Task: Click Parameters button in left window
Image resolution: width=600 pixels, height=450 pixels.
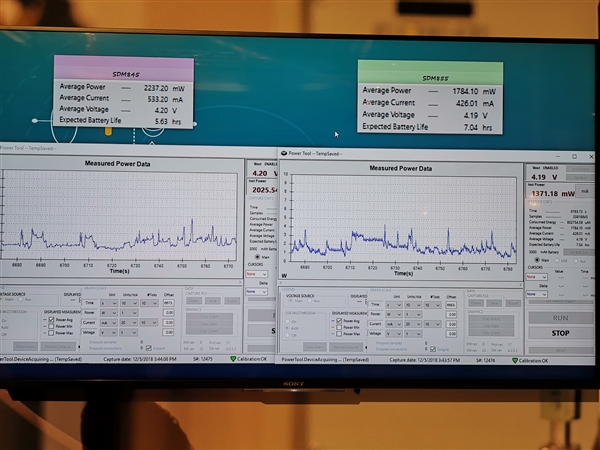Action: (25, 346)
